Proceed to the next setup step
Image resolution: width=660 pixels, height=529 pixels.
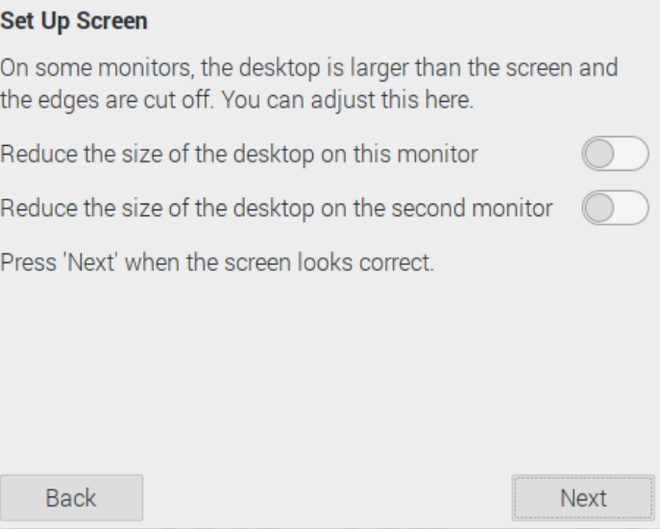[x=582, y=498]
